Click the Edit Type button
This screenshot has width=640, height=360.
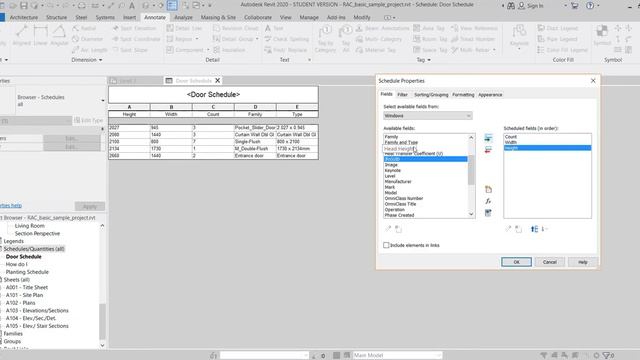click(x=89, y=120)
